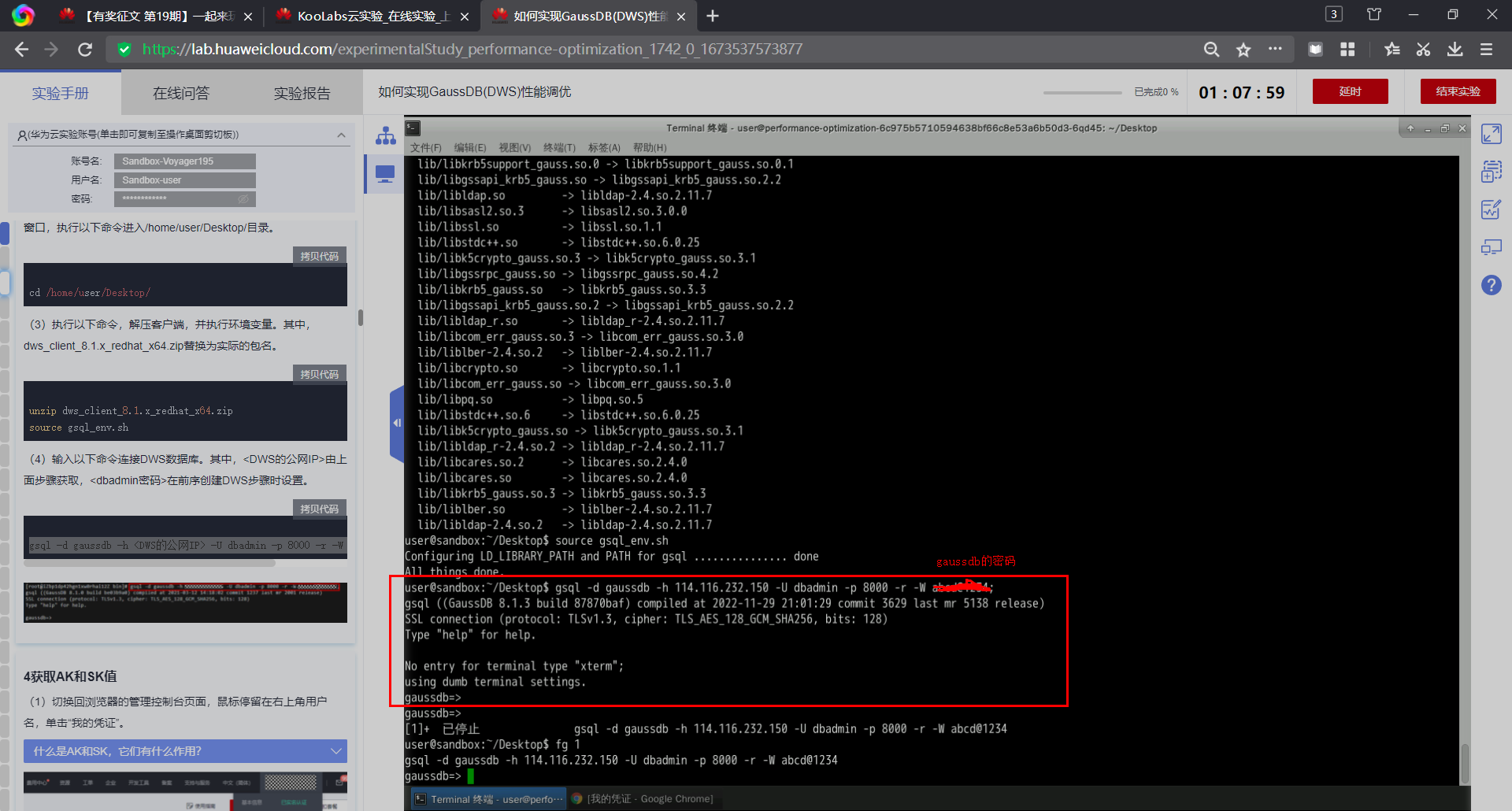The height and width of the screenshot is (811, 1512).
Task: Switch to the 实验报告 tab
Action: (x=302, y=94)
